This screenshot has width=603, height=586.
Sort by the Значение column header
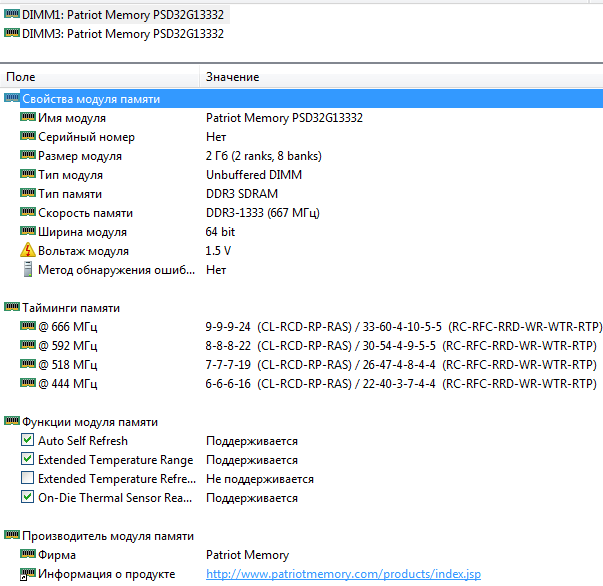click(x=232, y=77)
